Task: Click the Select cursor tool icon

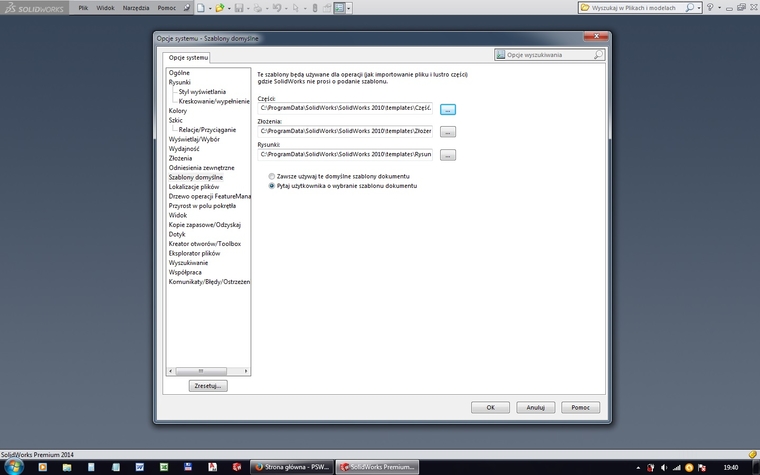Action: click(296, 8)
